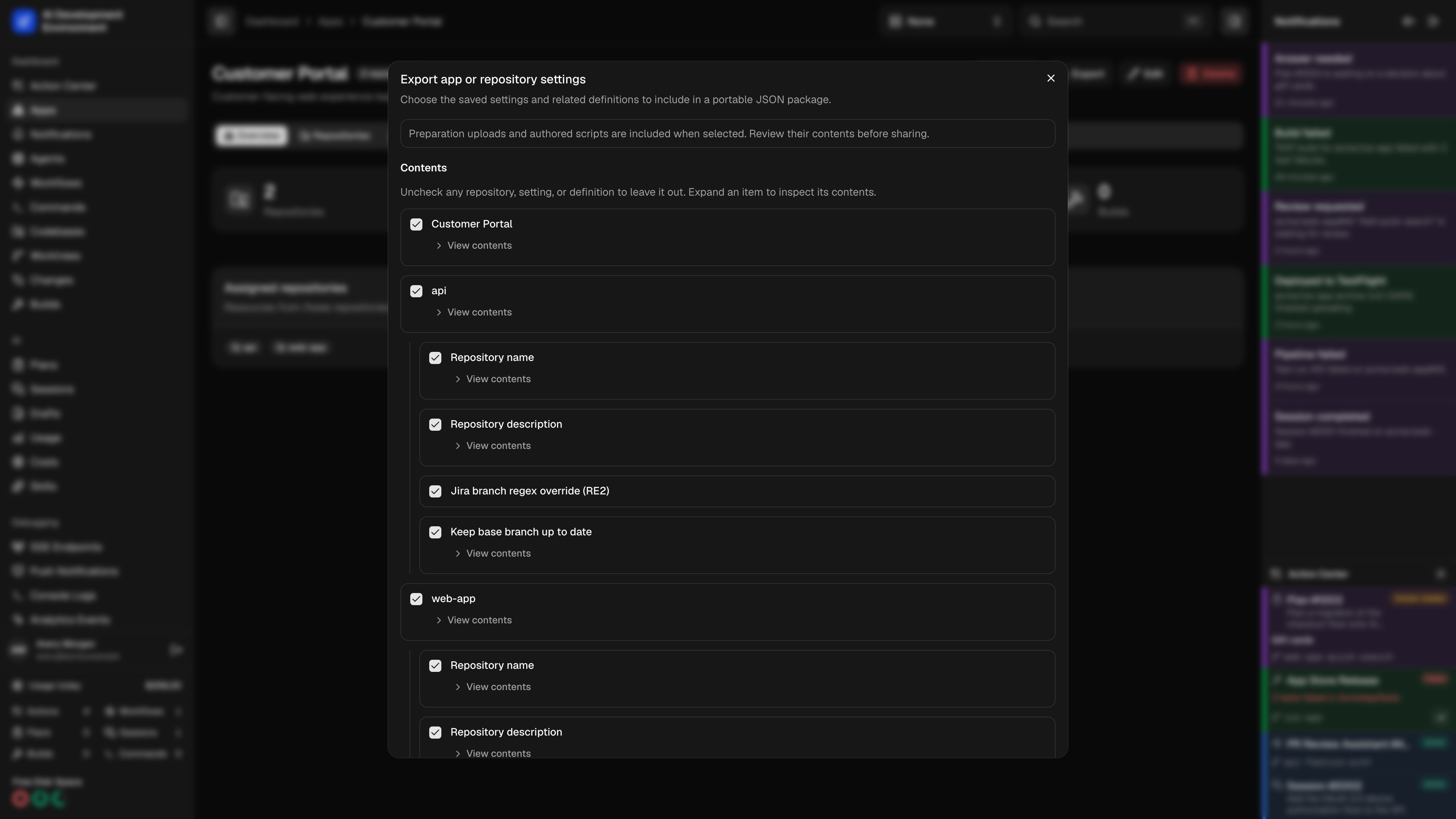Uncheck the api repository checkbox
The image size is (1456, 819).
[x=416, y=291]
